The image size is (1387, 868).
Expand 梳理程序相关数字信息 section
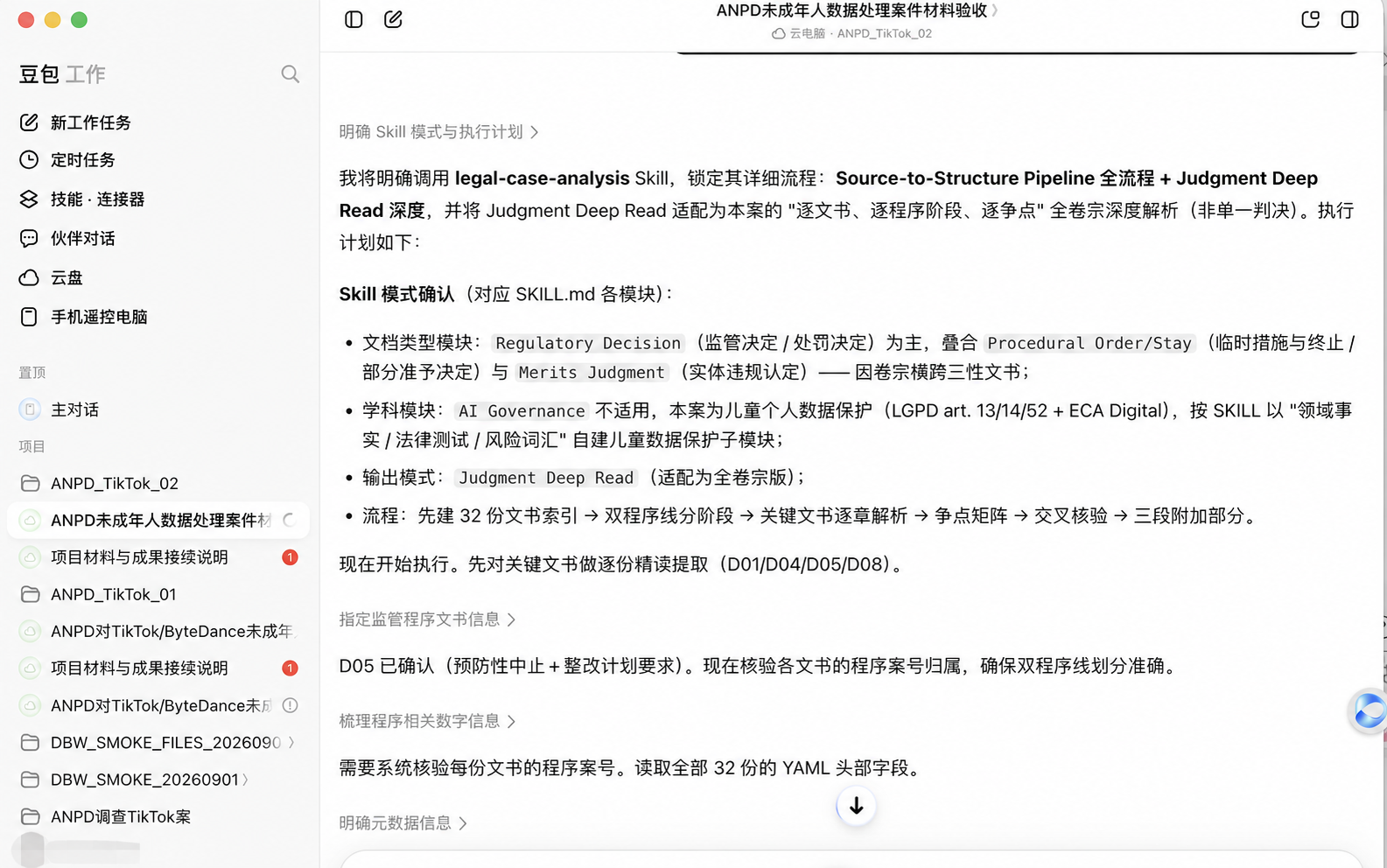[x=427, y=721]
